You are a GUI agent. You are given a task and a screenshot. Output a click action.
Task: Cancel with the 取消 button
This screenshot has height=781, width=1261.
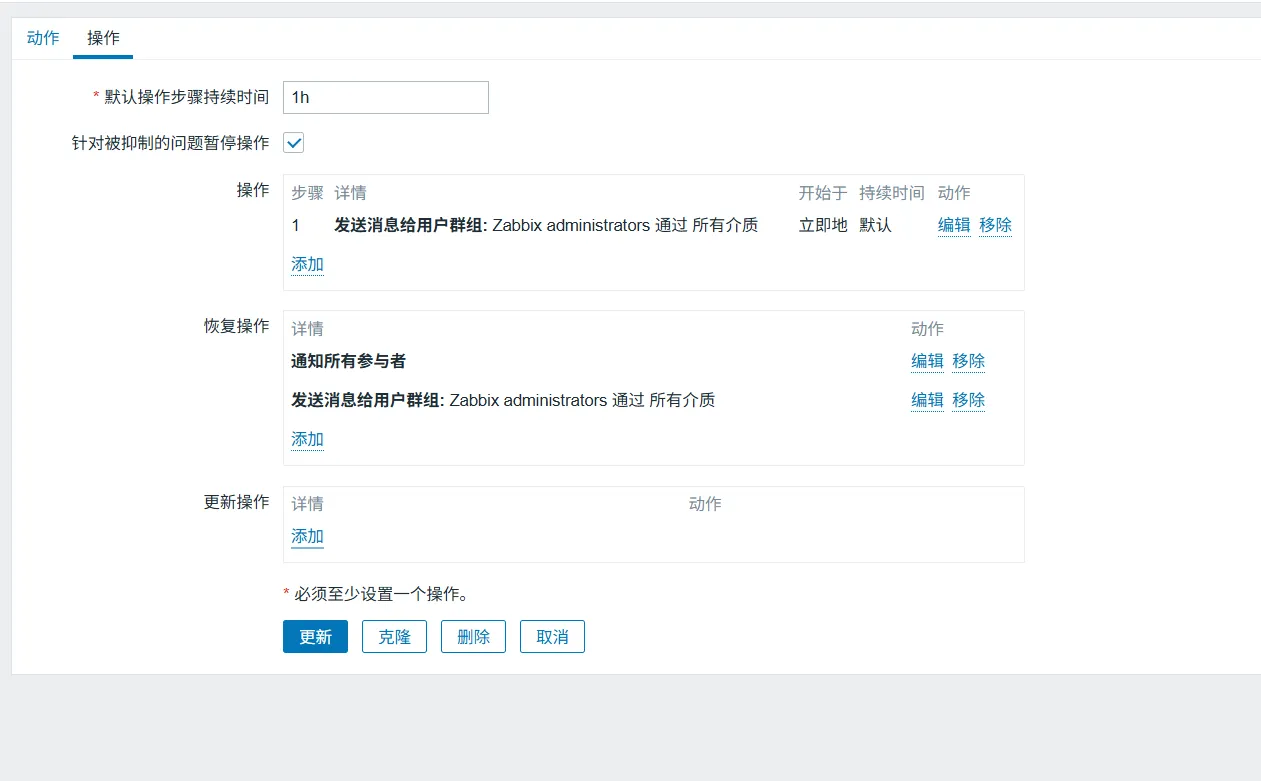(x=552, y=637)
